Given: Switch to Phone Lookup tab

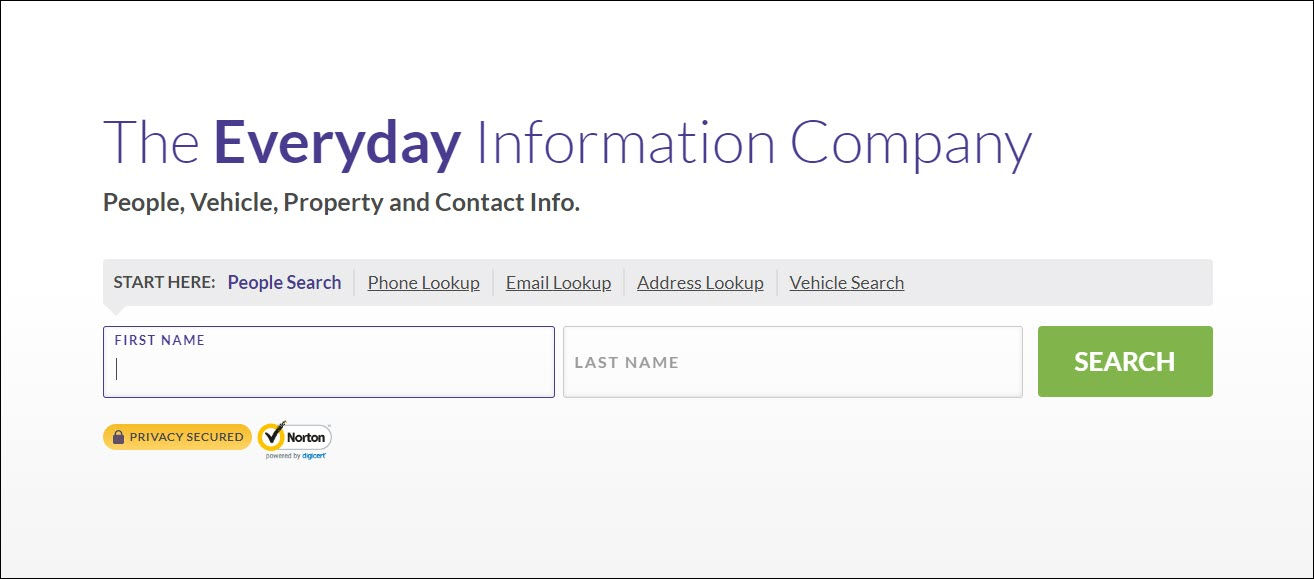Looking at the screenshot, I should [x=423, y=283].
